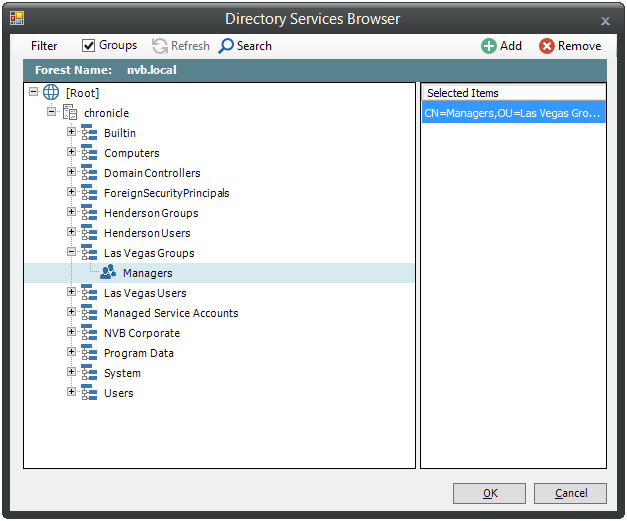Click the green Add plus icon

(x=488, y=46)
